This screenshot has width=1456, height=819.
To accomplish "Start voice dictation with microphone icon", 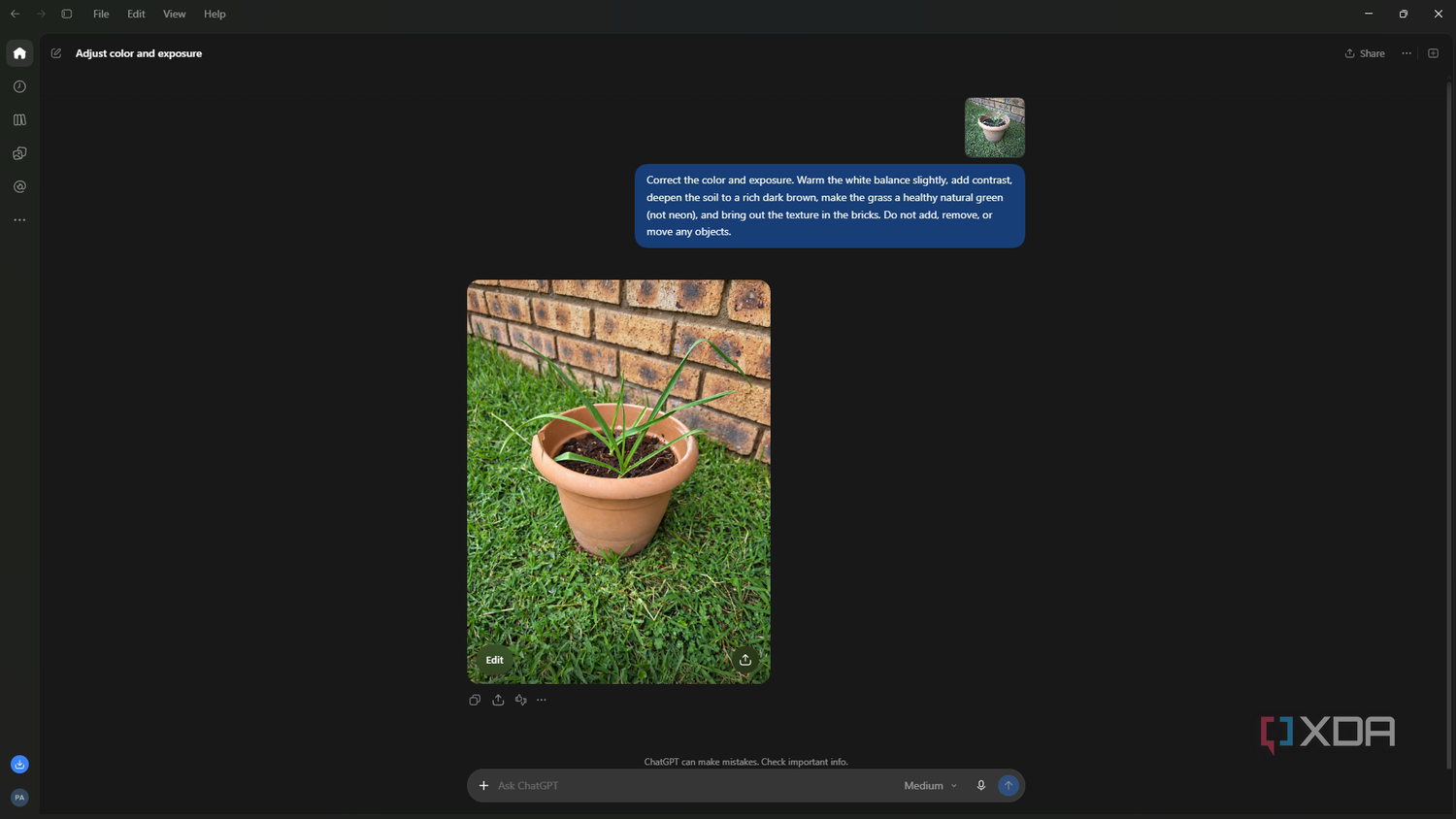I will 981,786.
